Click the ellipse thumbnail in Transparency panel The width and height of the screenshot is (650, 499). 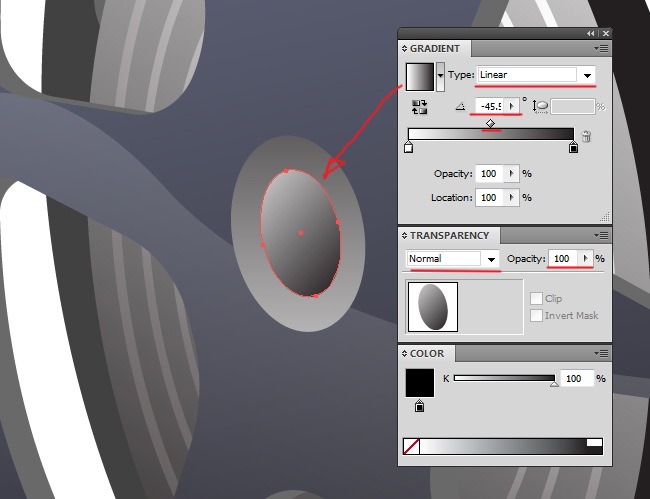coord(433,307)
